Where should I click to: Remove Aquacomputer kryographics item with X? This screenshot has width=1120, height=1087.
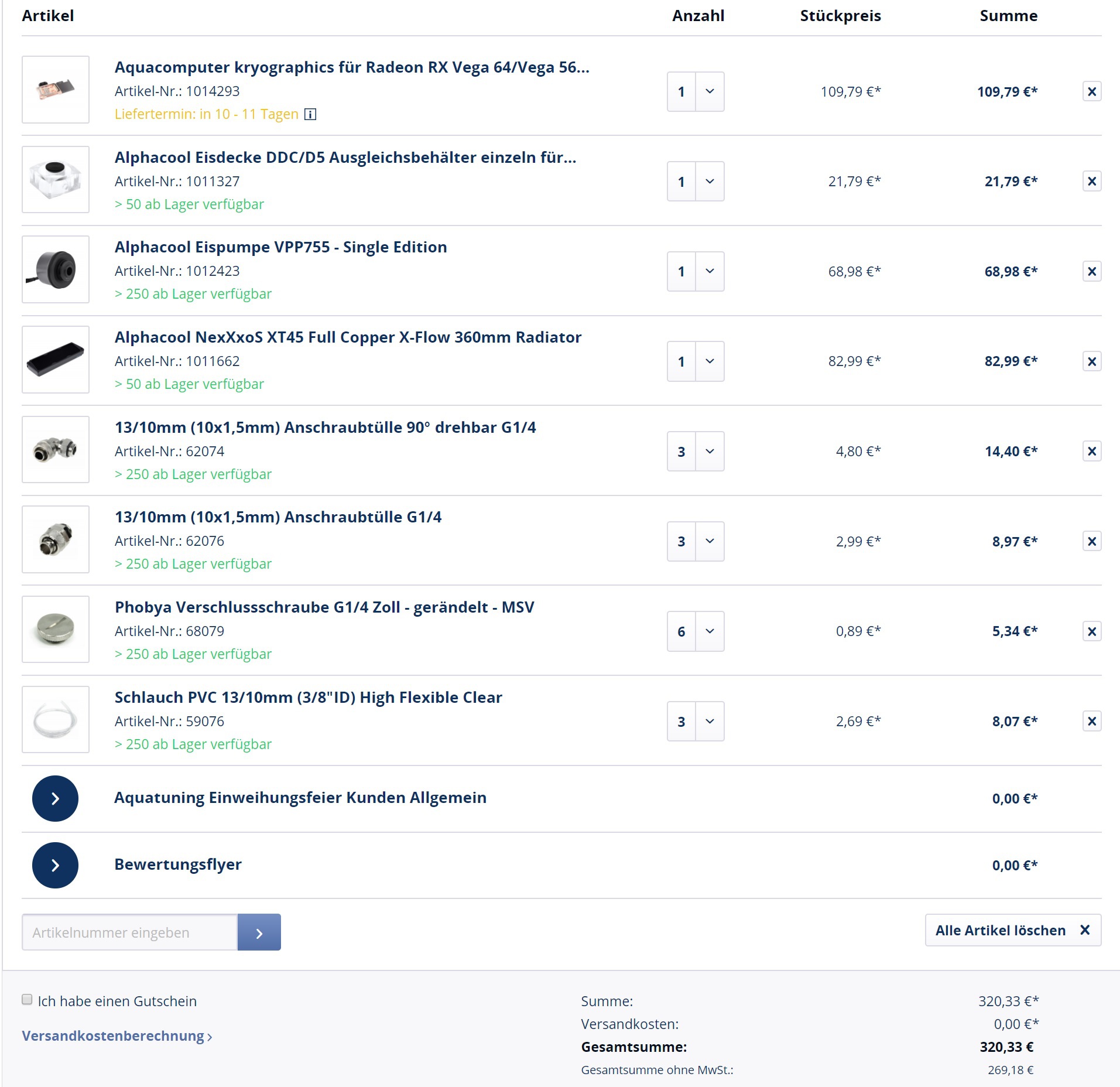tap(1091, 91)
